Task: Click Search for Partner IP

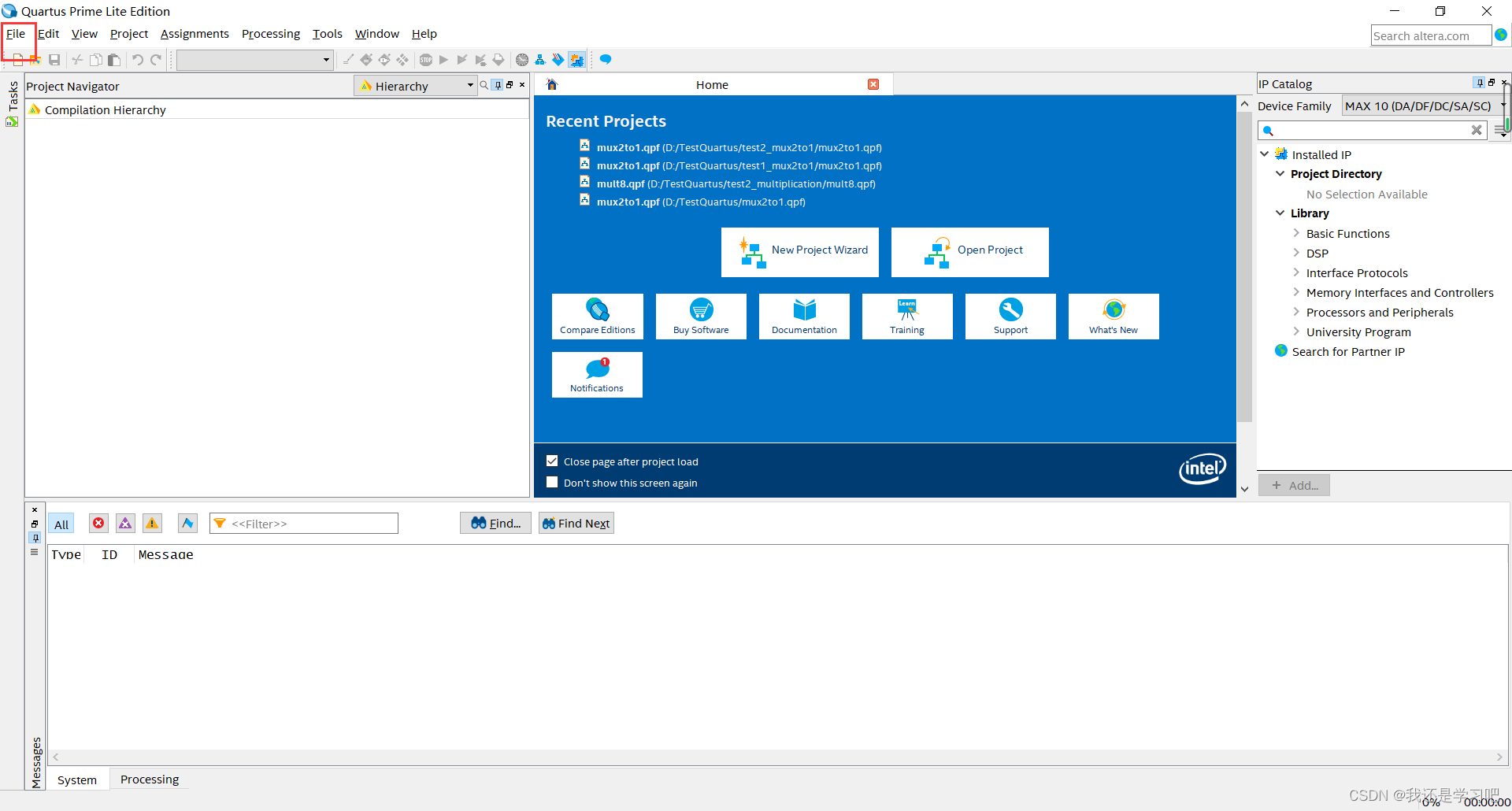Action: [x=1348, y=351]
